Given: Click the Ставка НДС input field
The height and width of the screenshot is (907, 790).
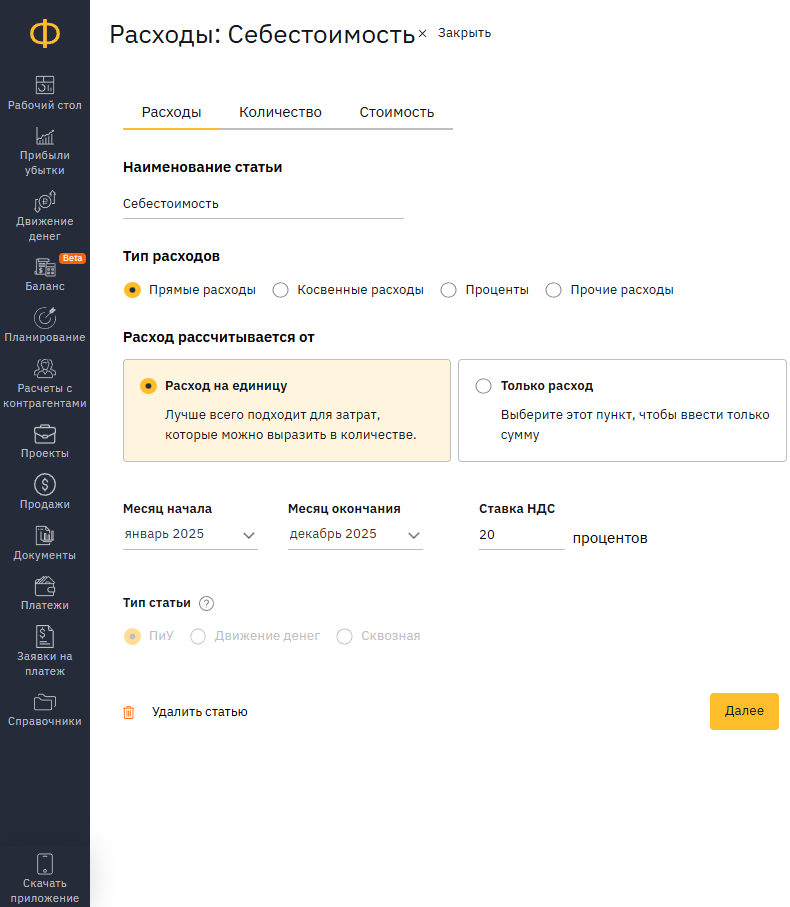Looking at the screenshot, I should point(522,535).
